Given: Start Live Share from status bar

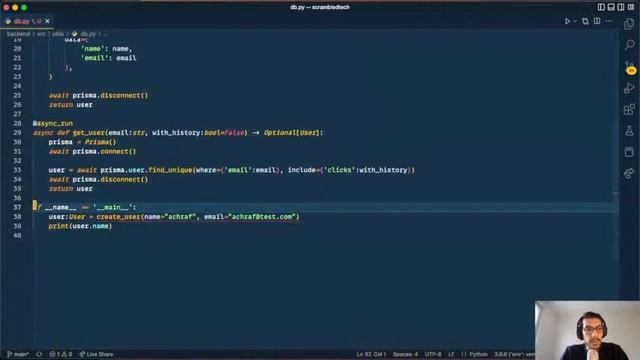Looking at the screenshot, I should [x=96, y=354].
